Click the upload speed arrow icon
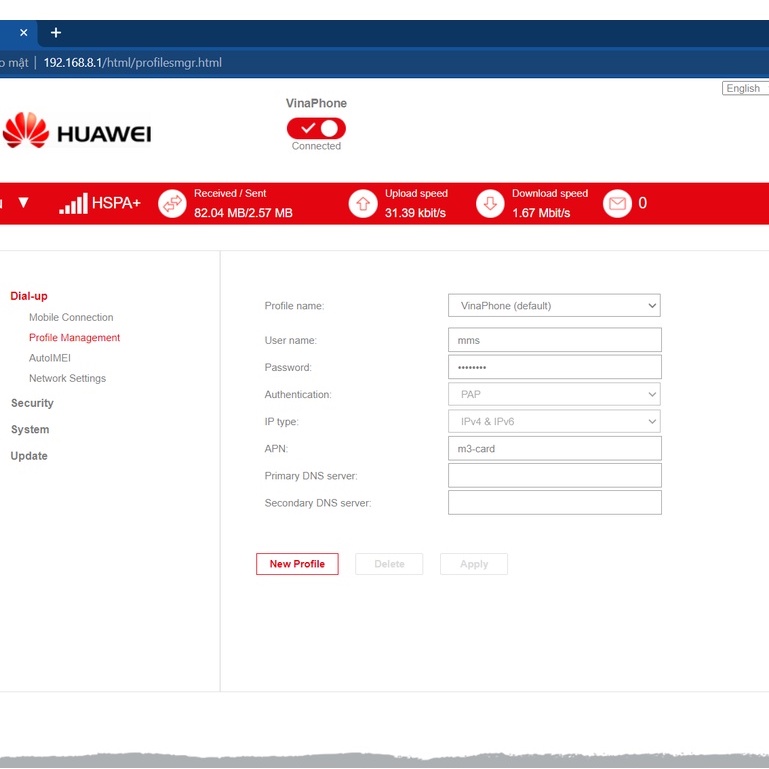Viewport: 769px width, 769px height. (362, 203)
